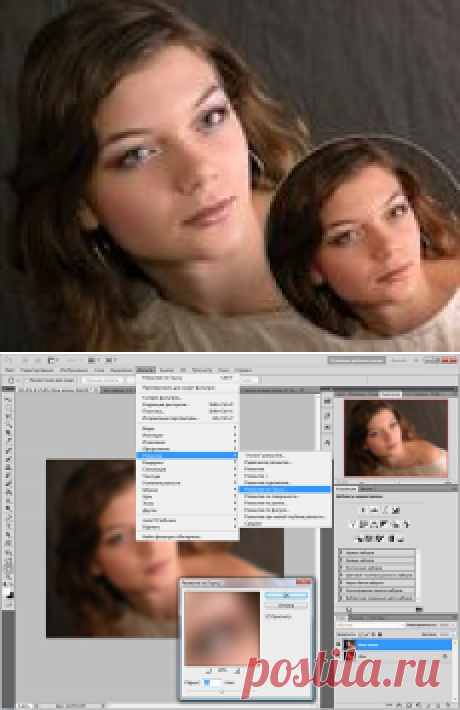Select the Crop tool
The height and width of the screenshot is (710, 460).
[x=9, y=432]
